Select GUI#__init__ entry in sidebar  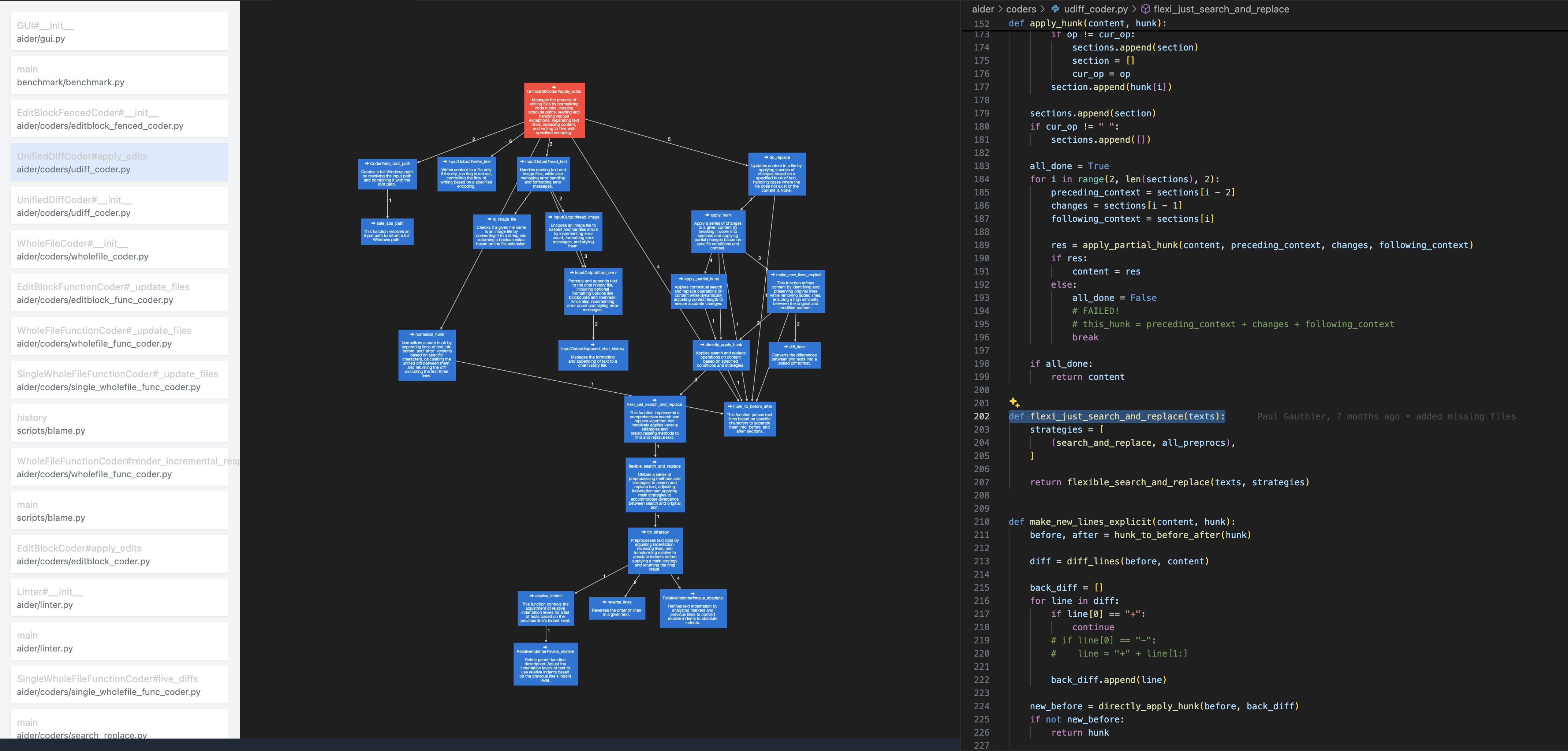tap(119, 31)
